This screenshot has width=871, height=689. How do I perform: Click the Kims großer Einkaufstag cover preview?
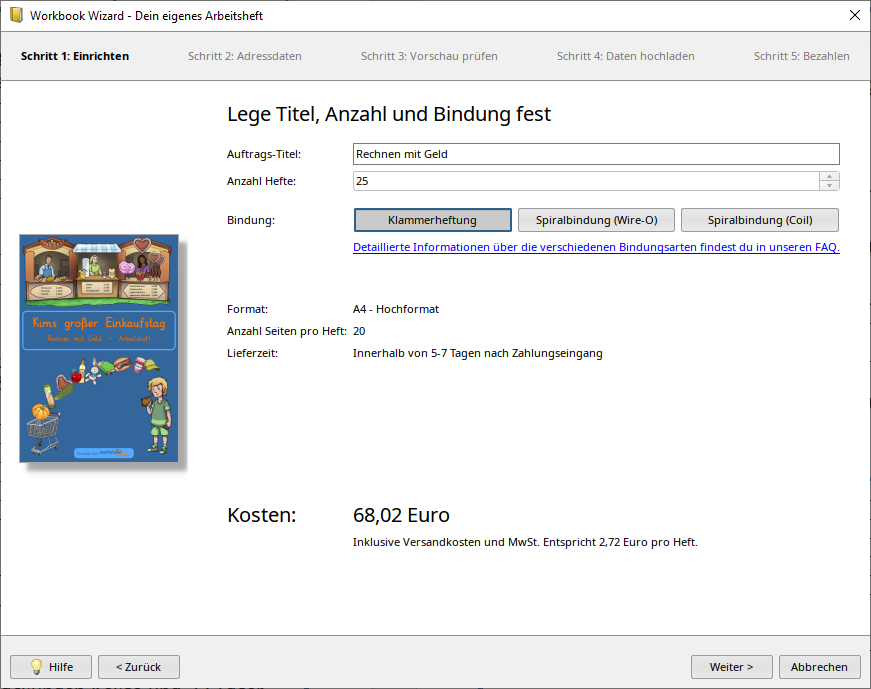[x=98, y=349]
